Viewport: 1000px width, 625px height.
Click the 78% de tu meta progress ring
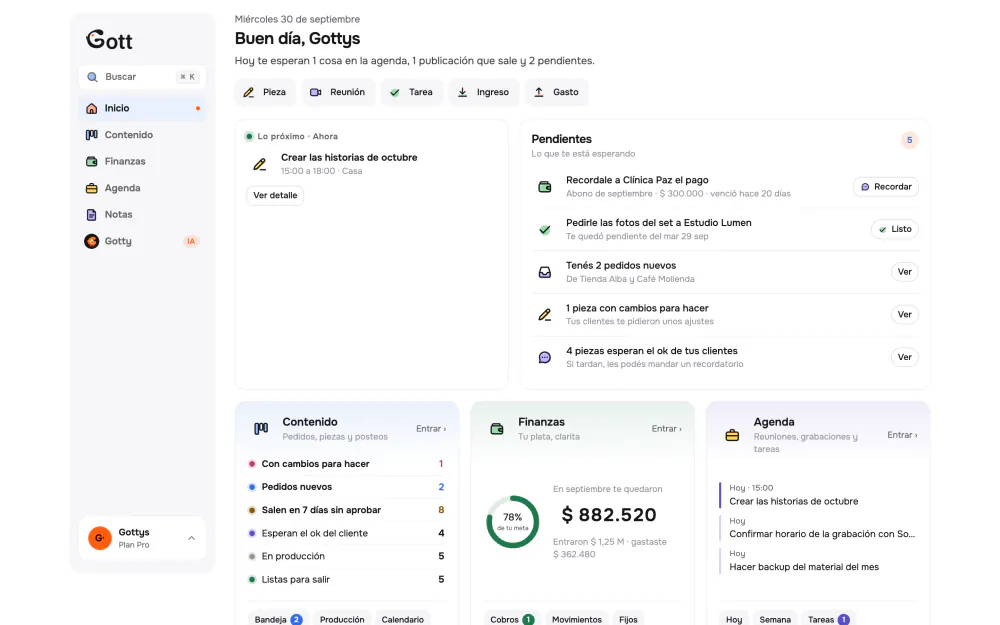click(x=513, y=522)
